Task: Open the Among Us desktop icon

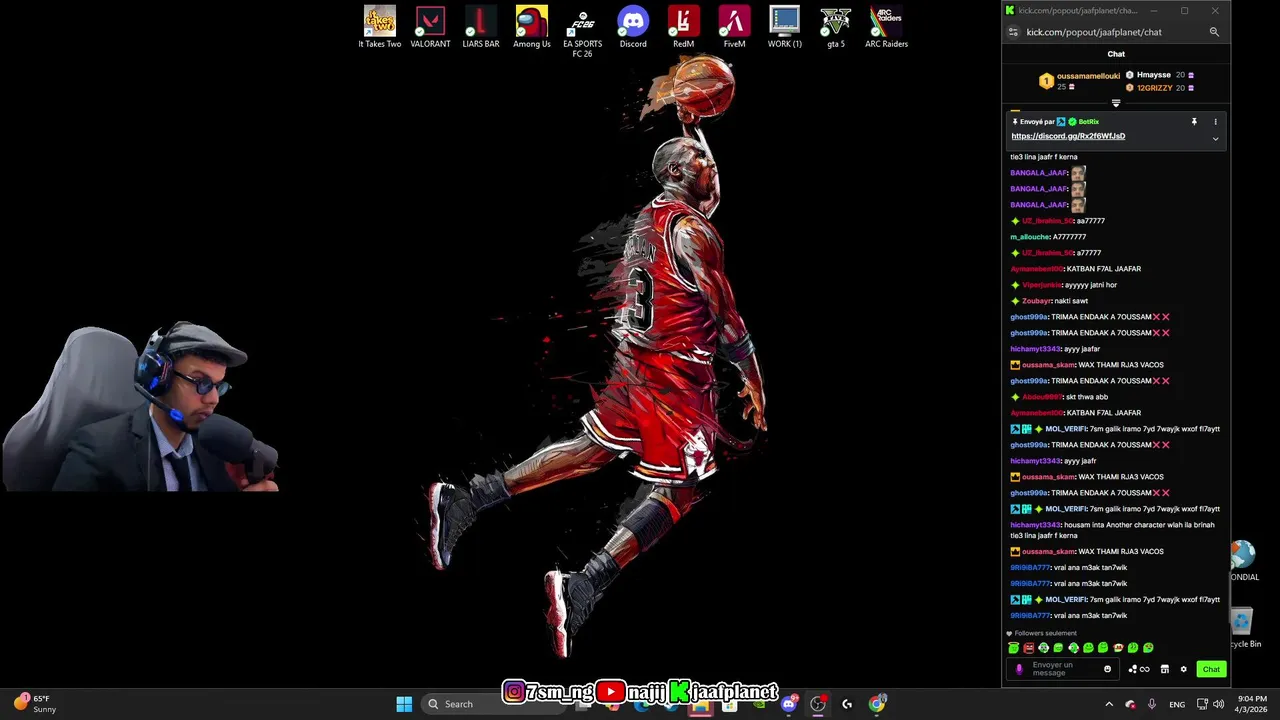Action: [x=532, y=27]
